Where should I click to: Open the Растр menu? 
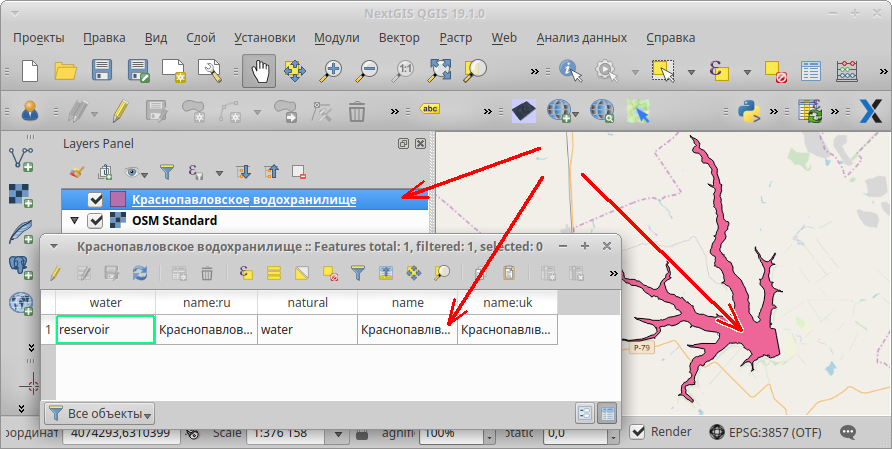click(456, 38)
